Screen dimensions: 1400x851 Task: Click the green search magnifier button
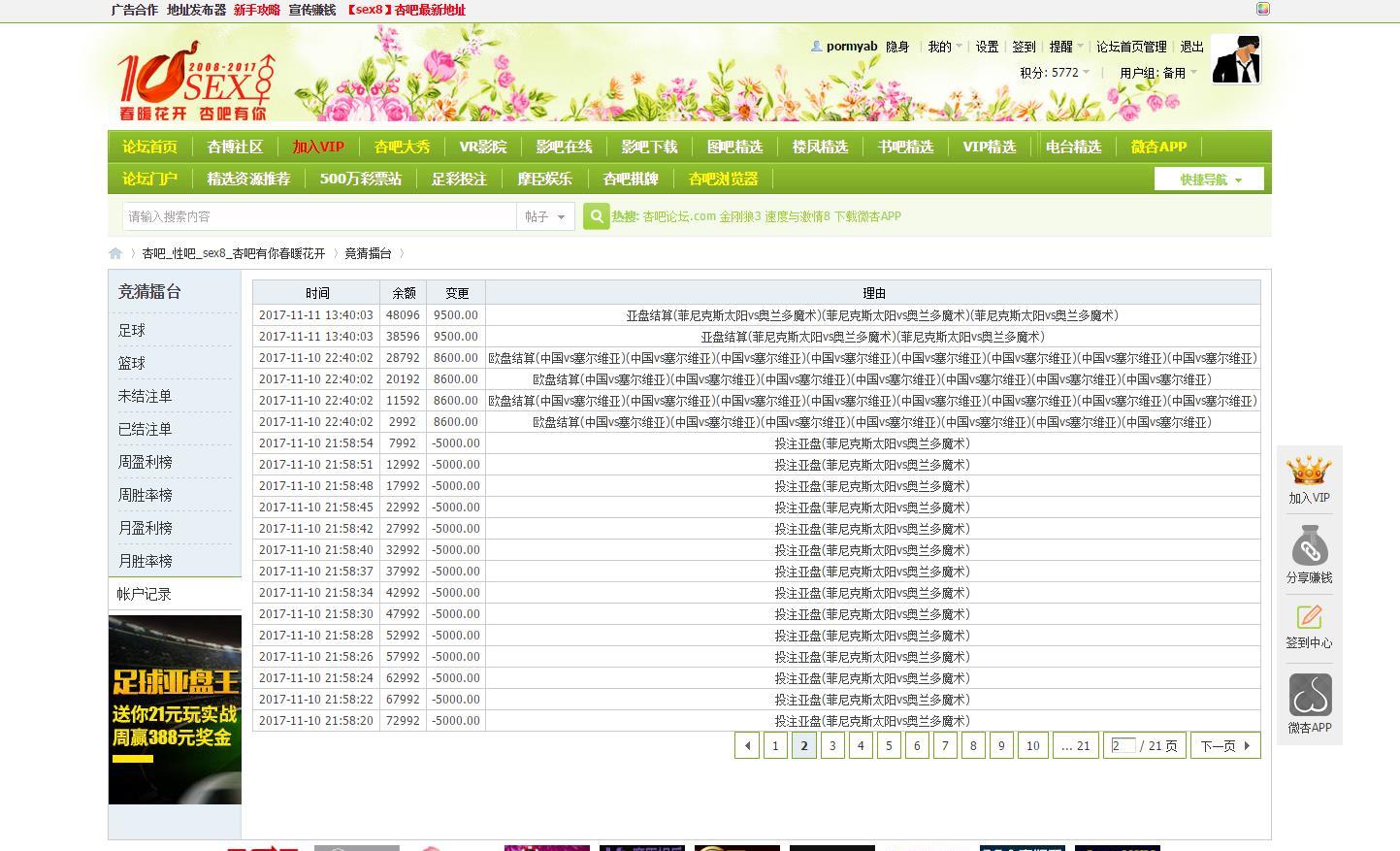(x=596, y=216)
